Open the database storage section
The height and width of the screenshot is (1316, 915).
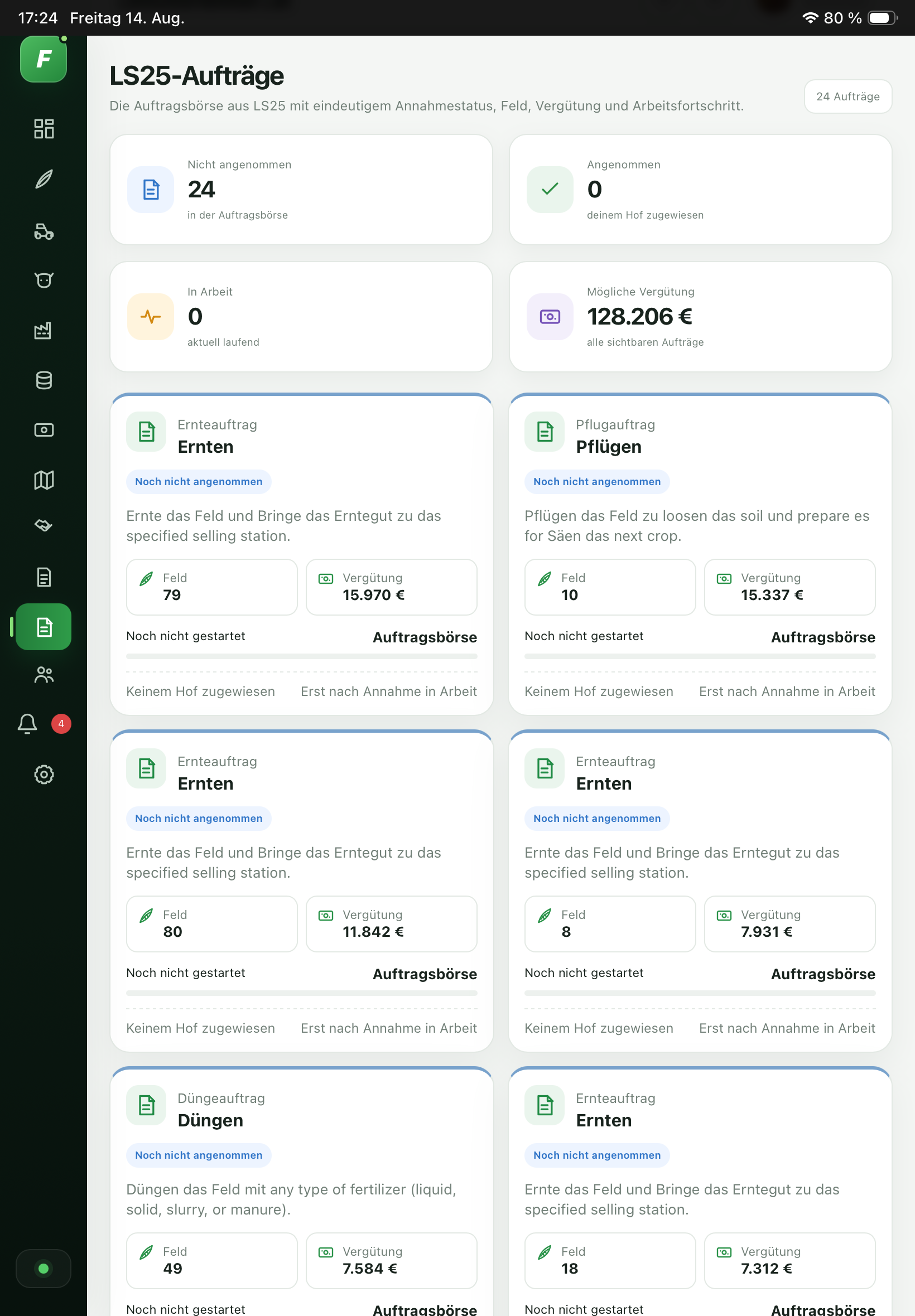click(x=44, y=380)
